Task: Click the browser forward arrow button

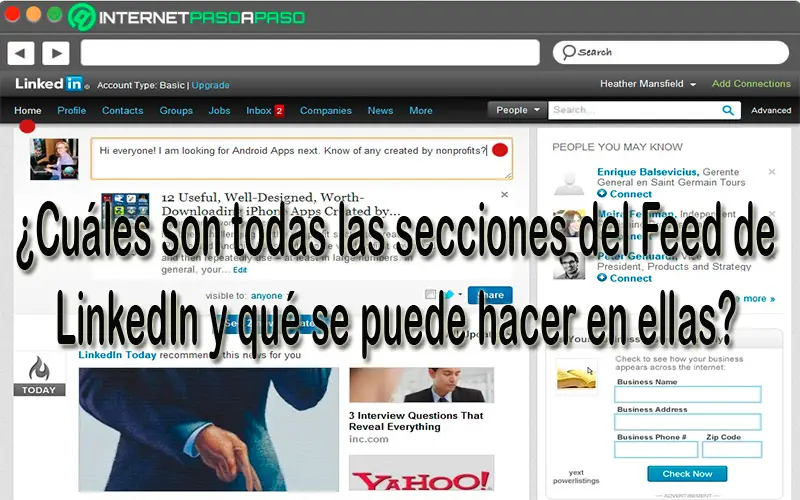Action: coord(56,53)
